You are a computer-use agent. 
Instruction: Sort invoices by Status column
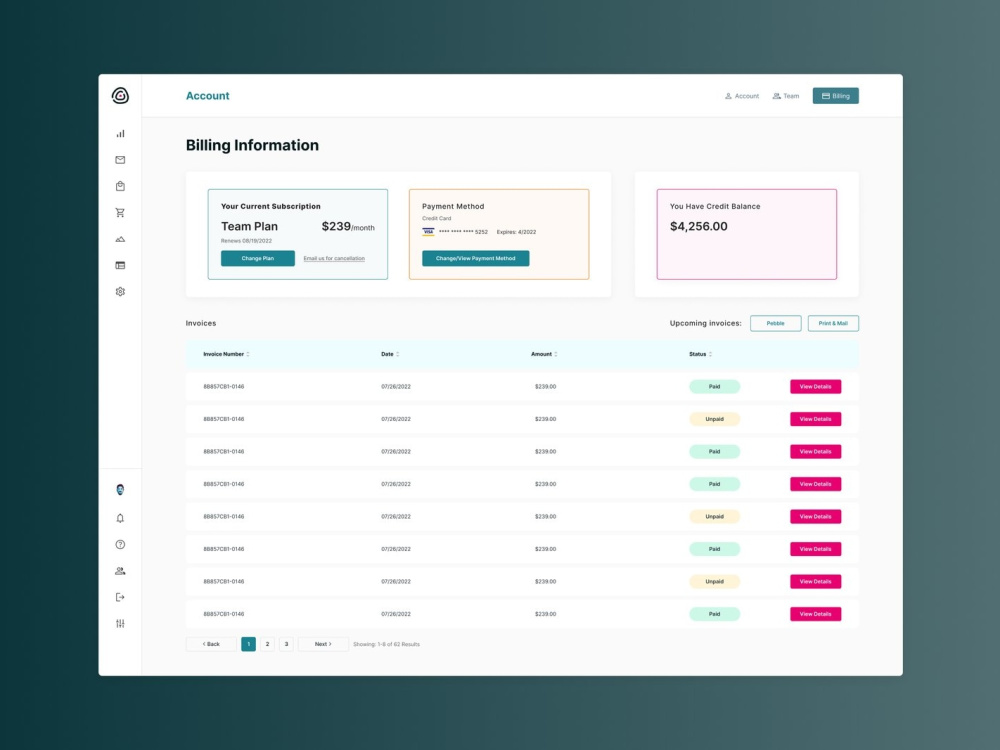(700, 354)
